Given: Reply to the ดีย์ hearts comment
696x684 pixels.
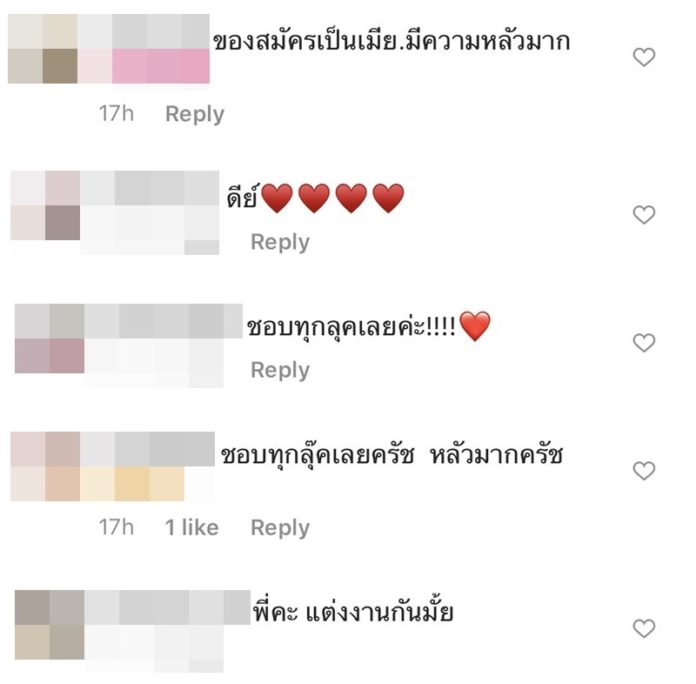Looking at the screenshot, I should pos(280,242).
